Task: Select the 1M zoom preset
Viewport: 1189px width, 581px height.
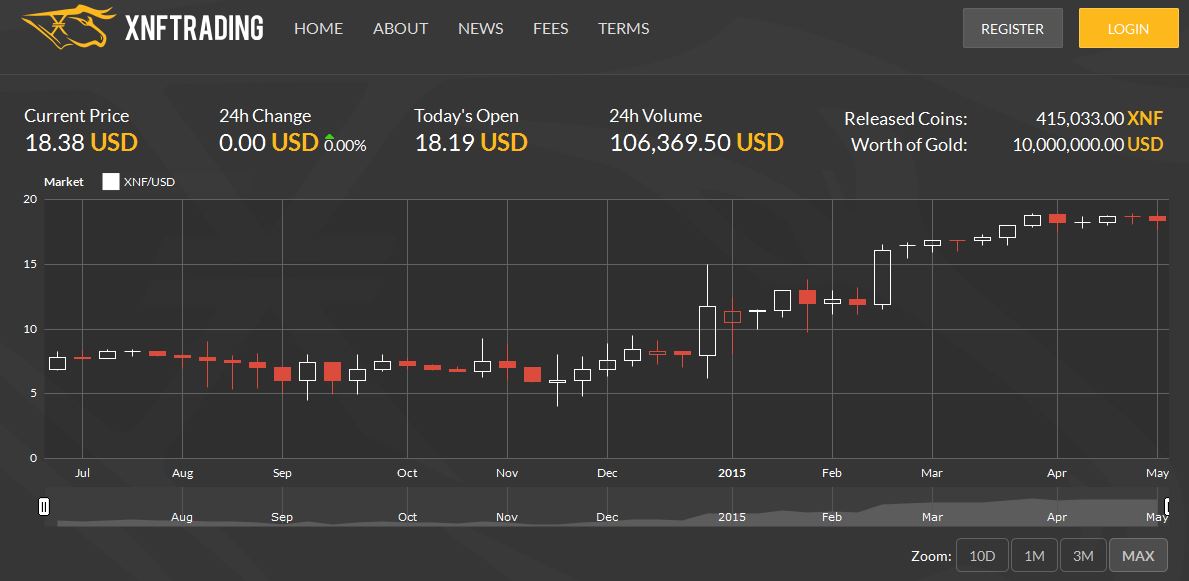Action: pos(1033,555)
